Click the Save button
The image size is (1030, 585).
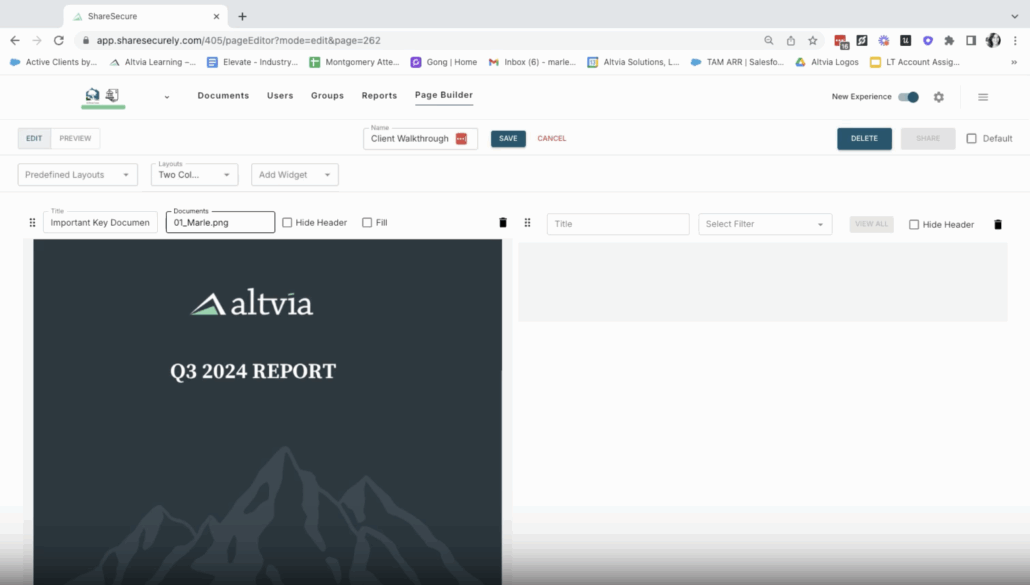pyautogui.click(x=508, y=139)
